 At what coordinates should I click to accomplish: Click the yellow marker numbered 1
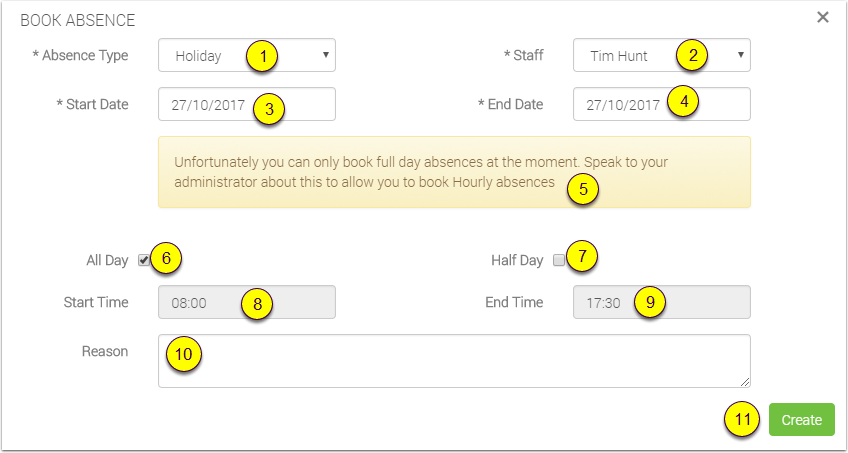coord(263,56)
